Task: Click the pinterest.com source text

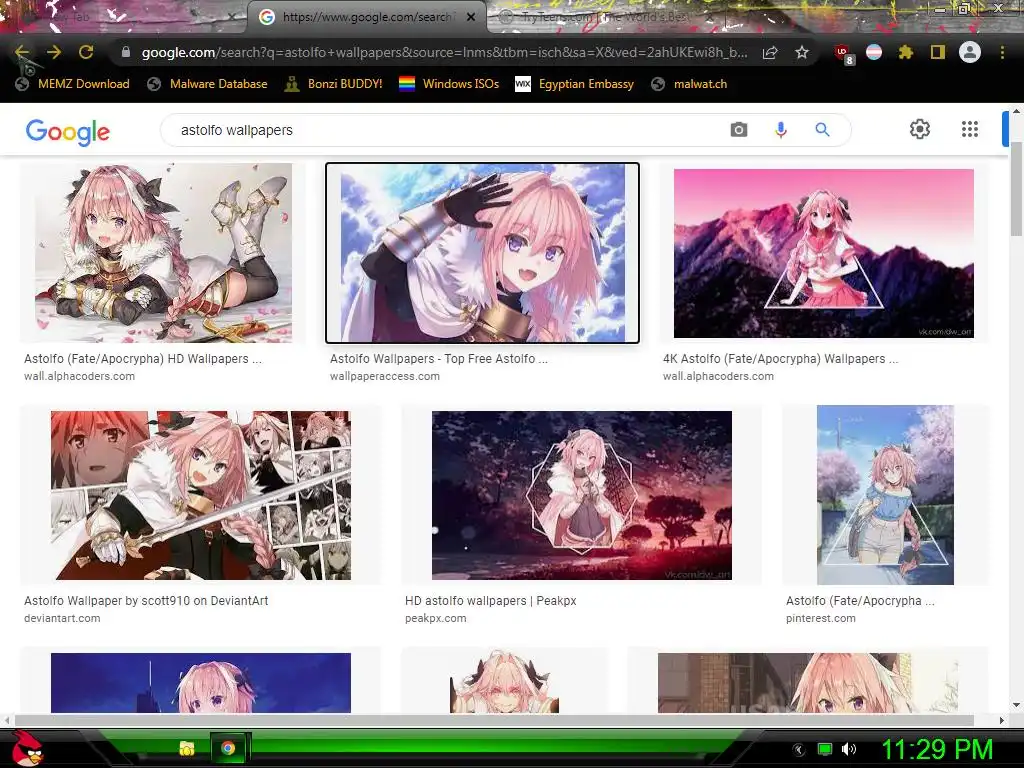Action: 820,618
